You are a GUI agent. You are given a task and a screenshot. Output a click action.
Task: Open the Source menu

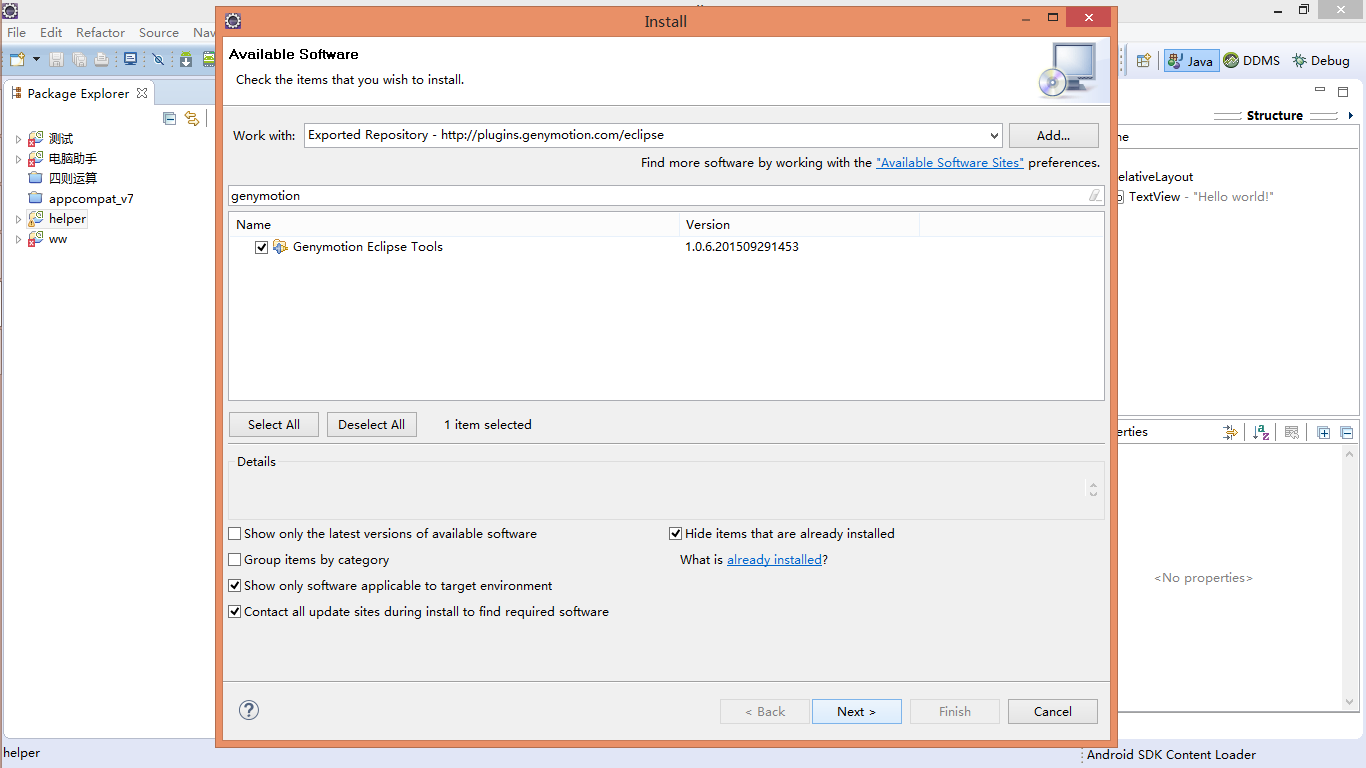(x=159, y=32)
